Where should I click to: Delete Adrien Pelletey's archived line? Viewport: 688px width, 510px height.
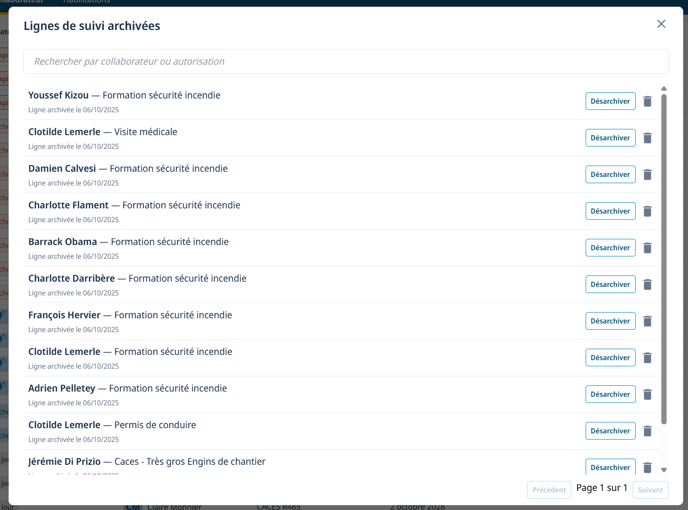(647, 394)
